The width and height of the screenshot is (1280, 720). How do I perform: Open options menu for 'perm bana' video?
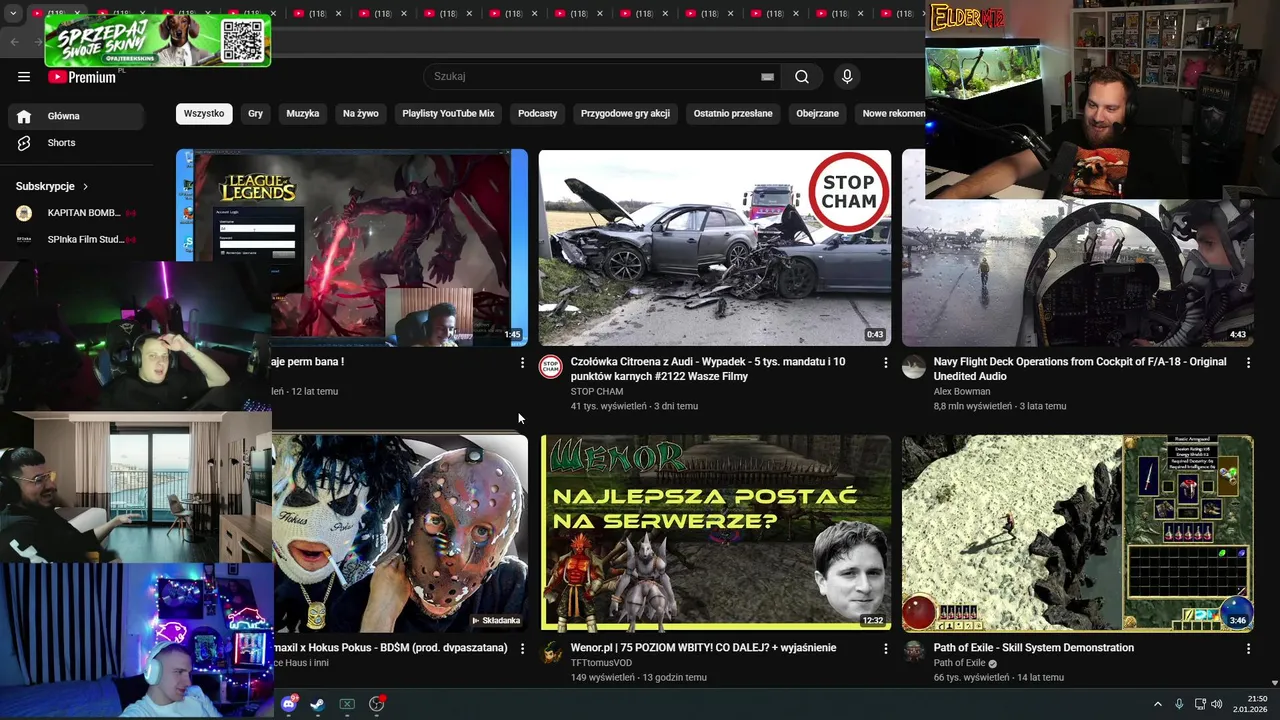point(522,363)
